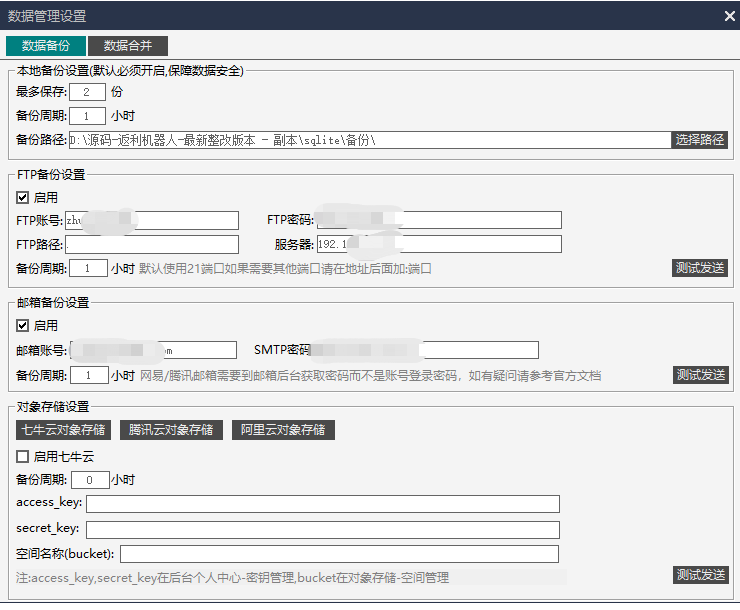Screen dimensions: 740x610
Task: Open the 数据合并 tab
Action: point(128,46)
